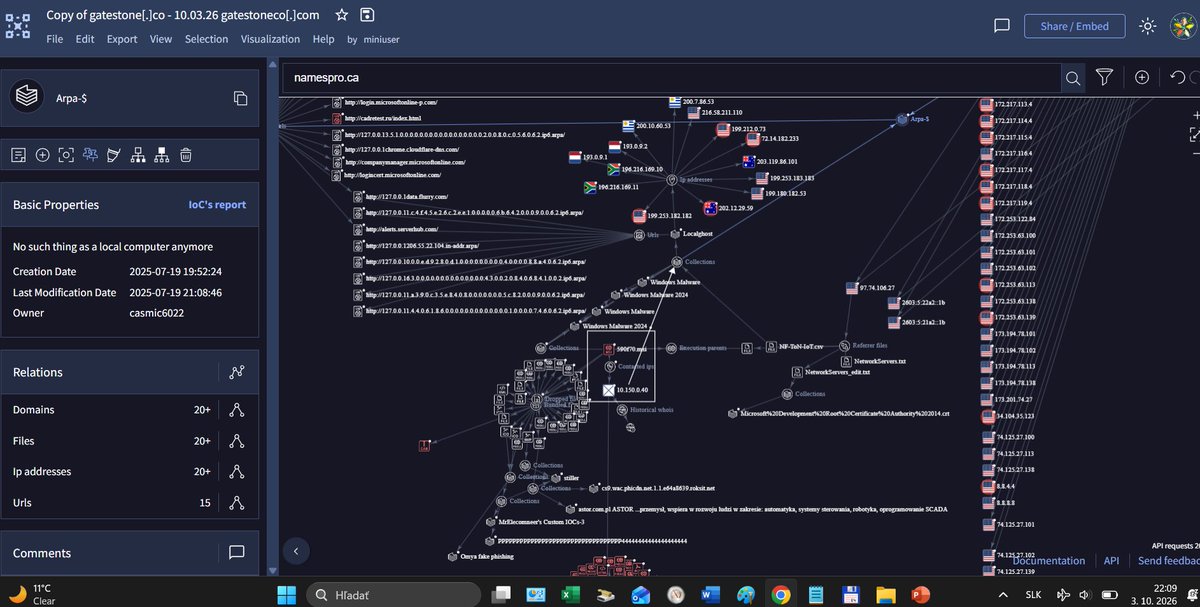The width and height of the screenshot is (1200, 607).
Task: Copy the Arpa-$ node name
Action: click(x=240, y=98)
